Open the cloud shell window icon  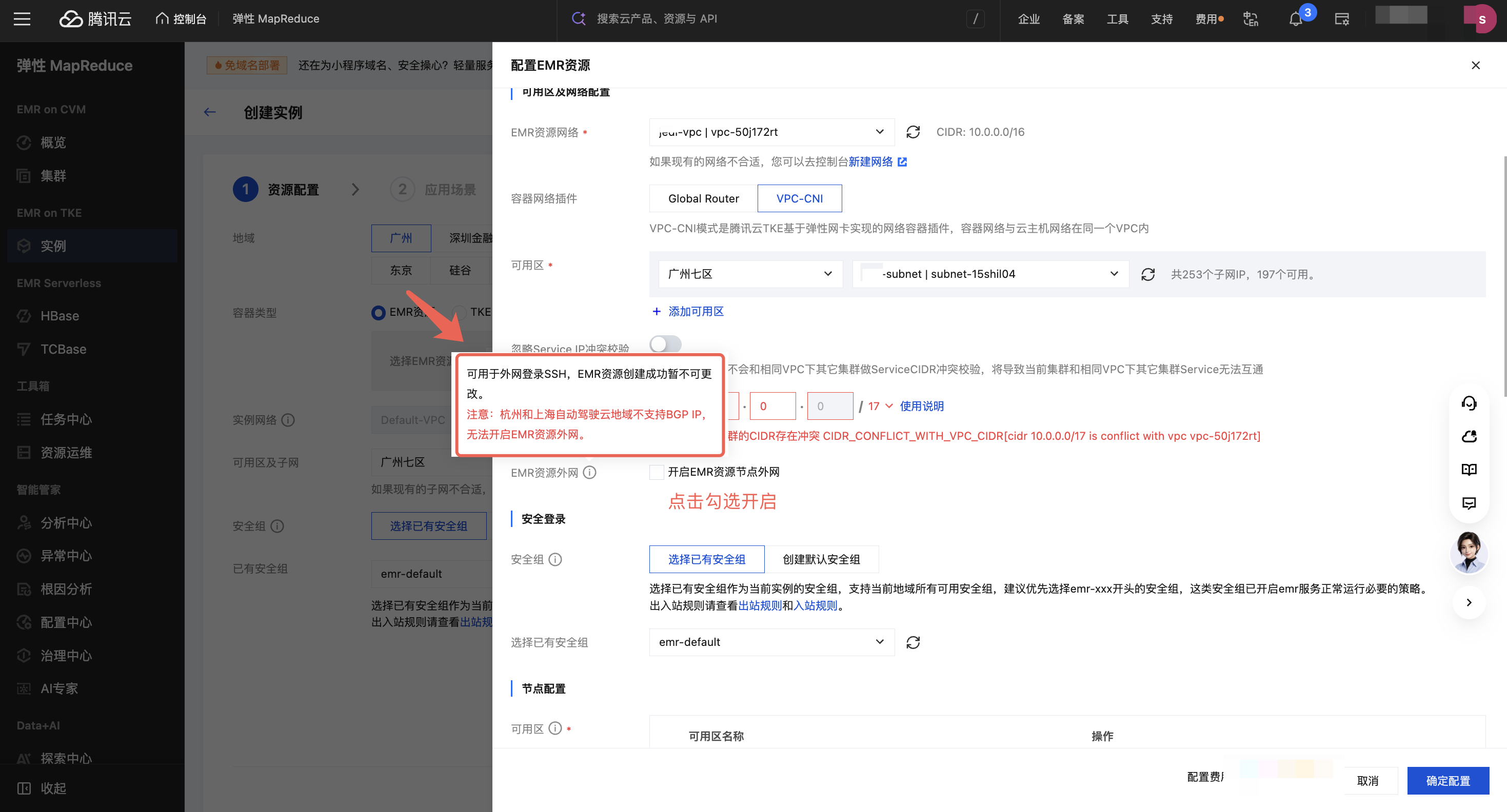(x=1342, y=18)
